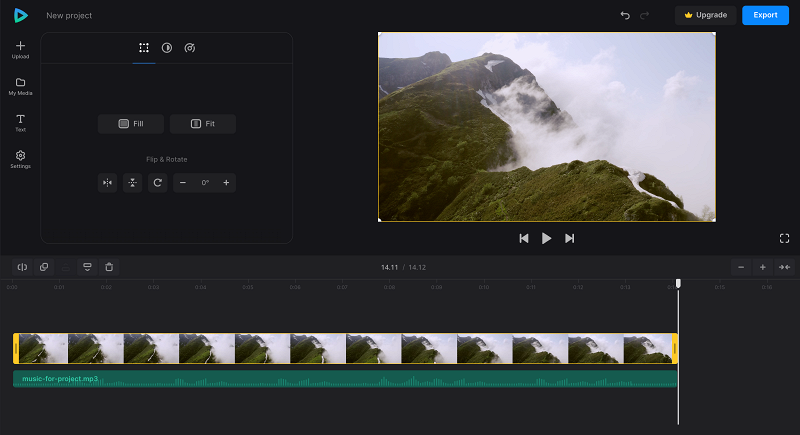Undo the last action

(625, 15)
